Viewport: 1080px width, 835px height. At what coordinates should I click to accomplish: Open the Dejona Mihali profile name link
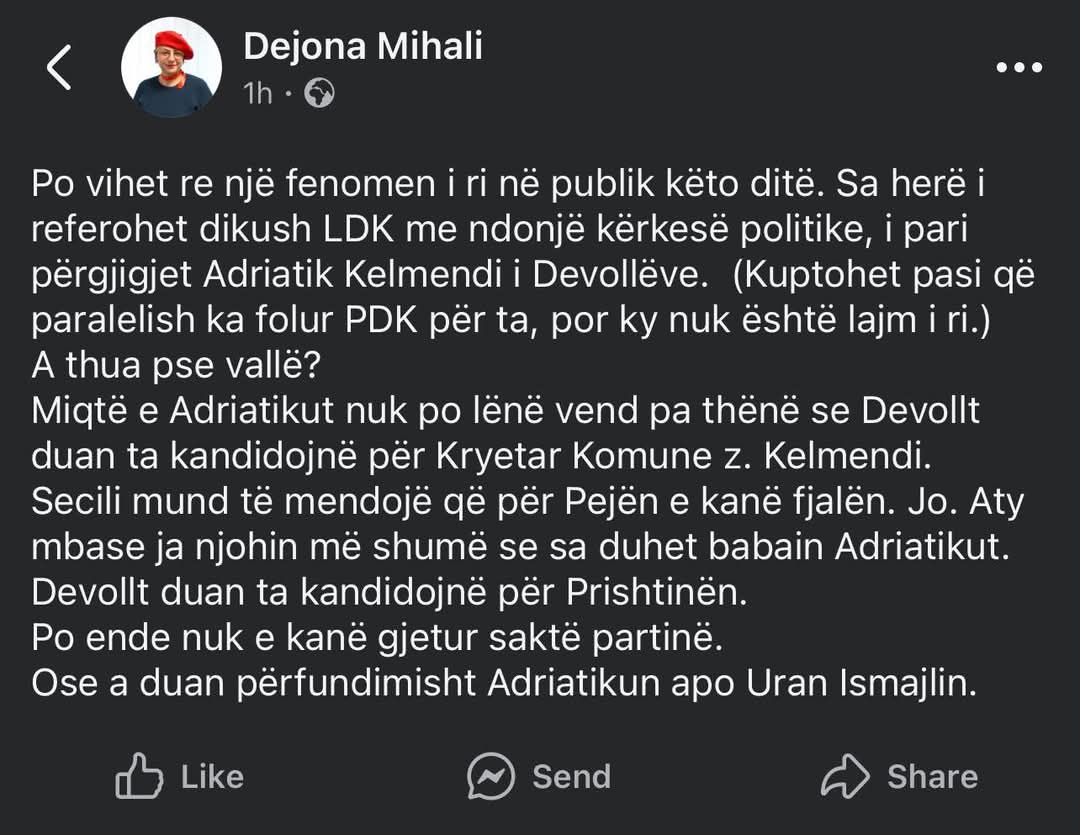(x=363, y=46)
